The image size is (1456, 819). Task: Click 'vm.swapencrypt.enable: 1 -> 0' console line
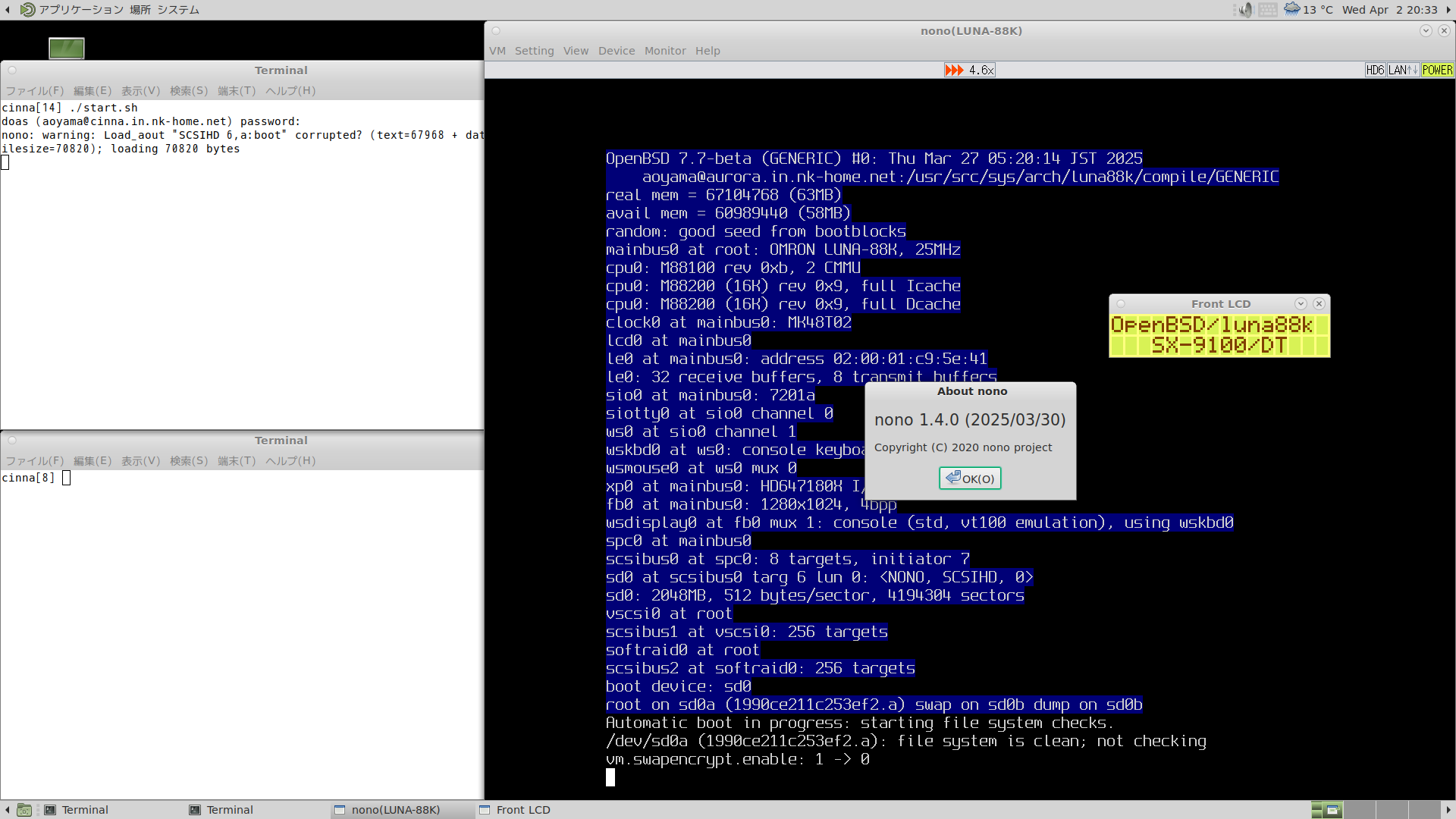738,759
